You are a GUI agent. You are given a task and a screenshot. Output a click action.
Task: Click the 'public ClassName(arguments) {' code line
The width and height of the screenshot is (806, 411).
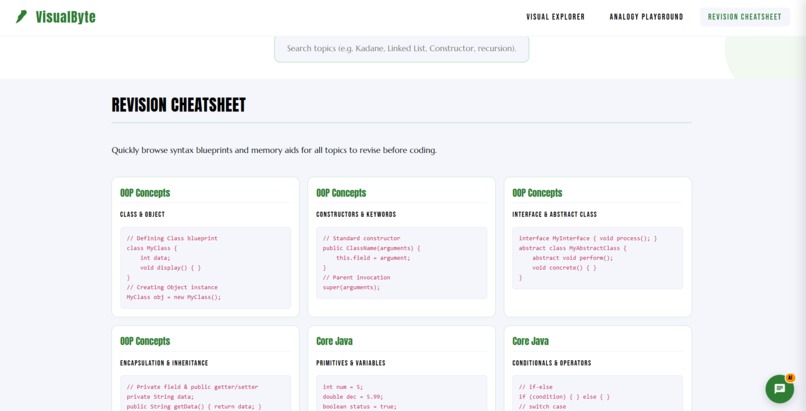[x=372, y=248]
